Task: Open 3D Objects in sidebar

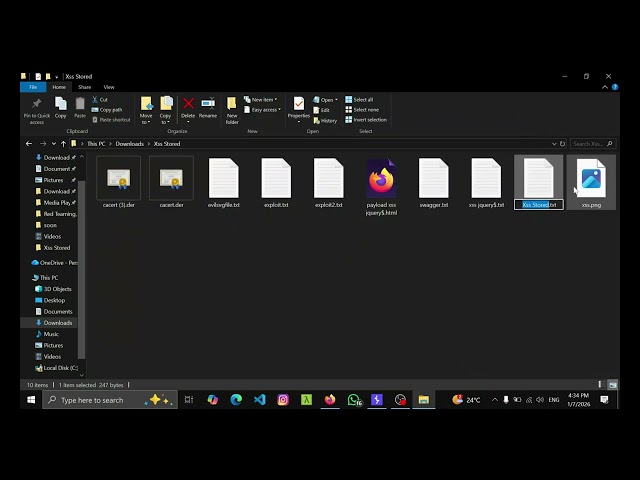Action: point(53,289)
